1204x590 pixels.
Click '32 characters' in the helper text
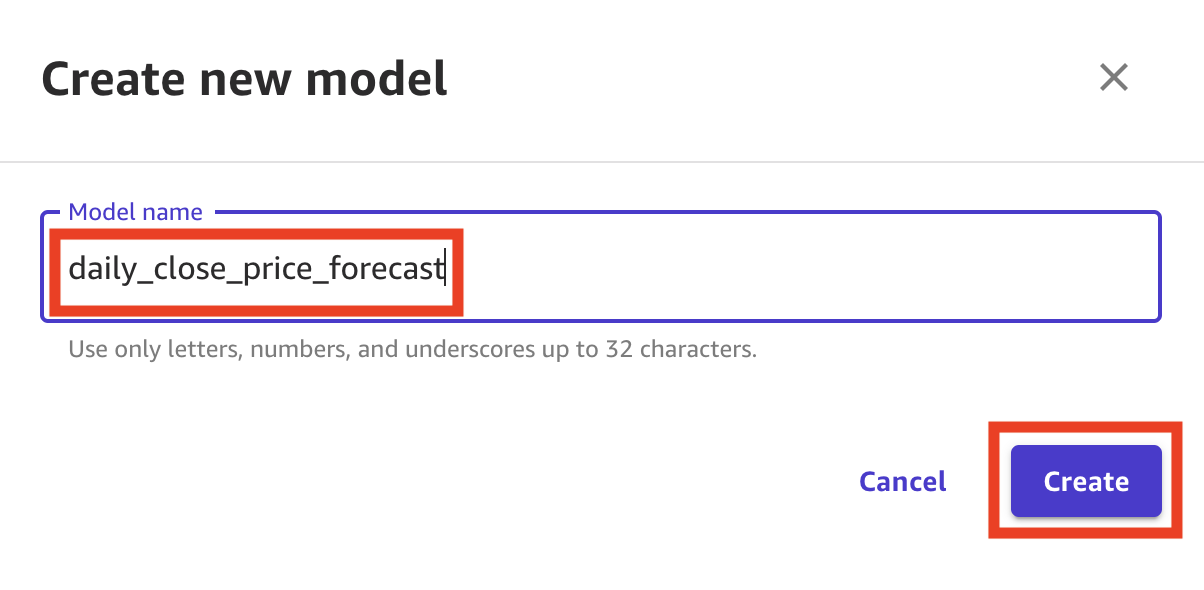coord(690,350)
